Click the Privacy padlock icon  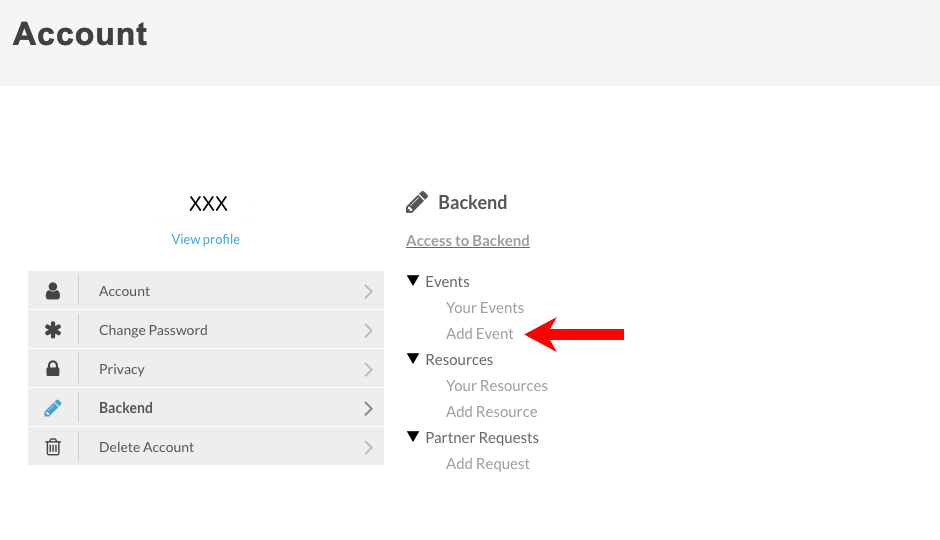[x=53, y=369]
